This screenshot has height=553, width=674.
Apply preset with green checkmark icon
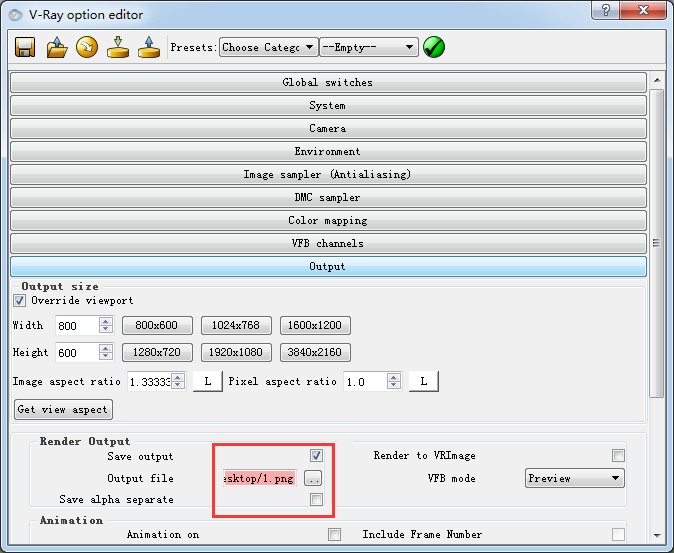tap(434, 47)
